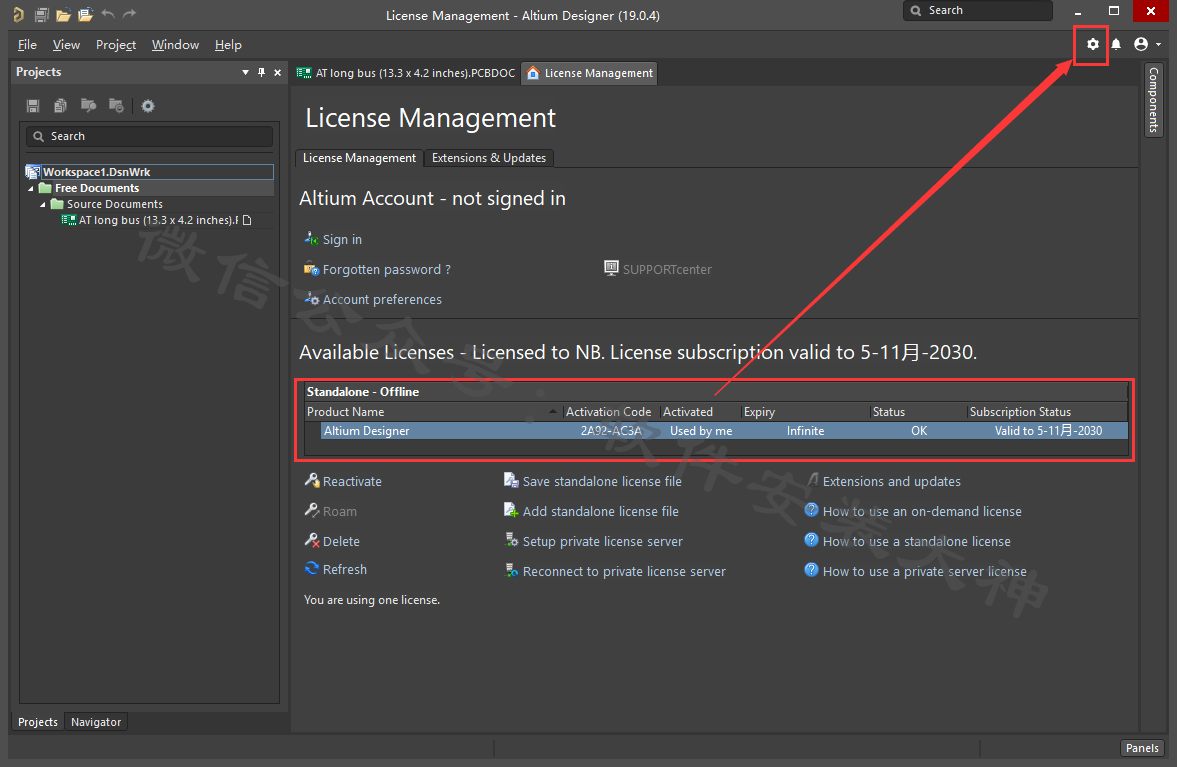
Task: Select the Free Documents folder
Action: coord(97,188)
